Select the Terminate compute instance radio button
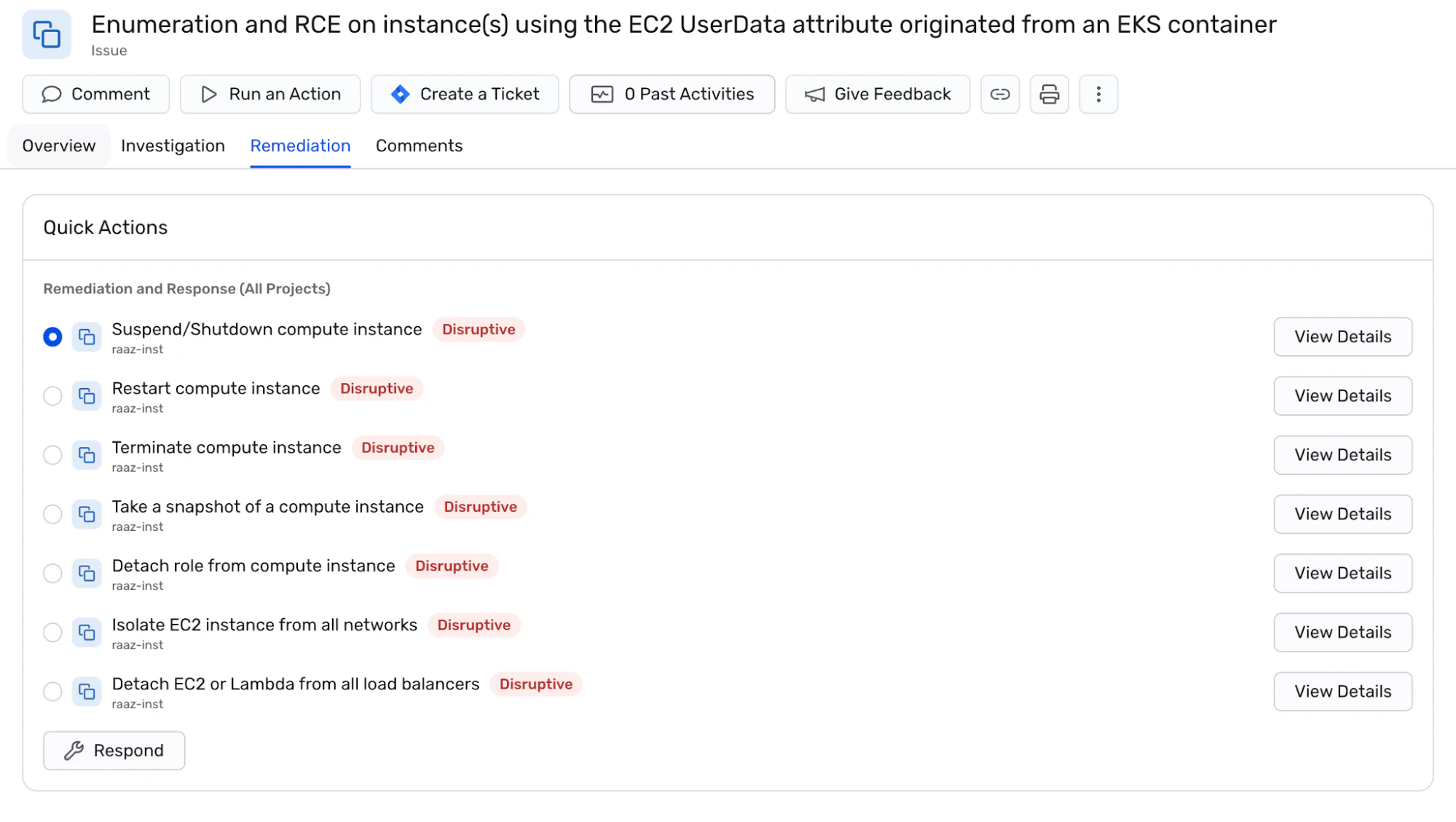The height and width of the screenshot is (822, 1456). (52, 455)
